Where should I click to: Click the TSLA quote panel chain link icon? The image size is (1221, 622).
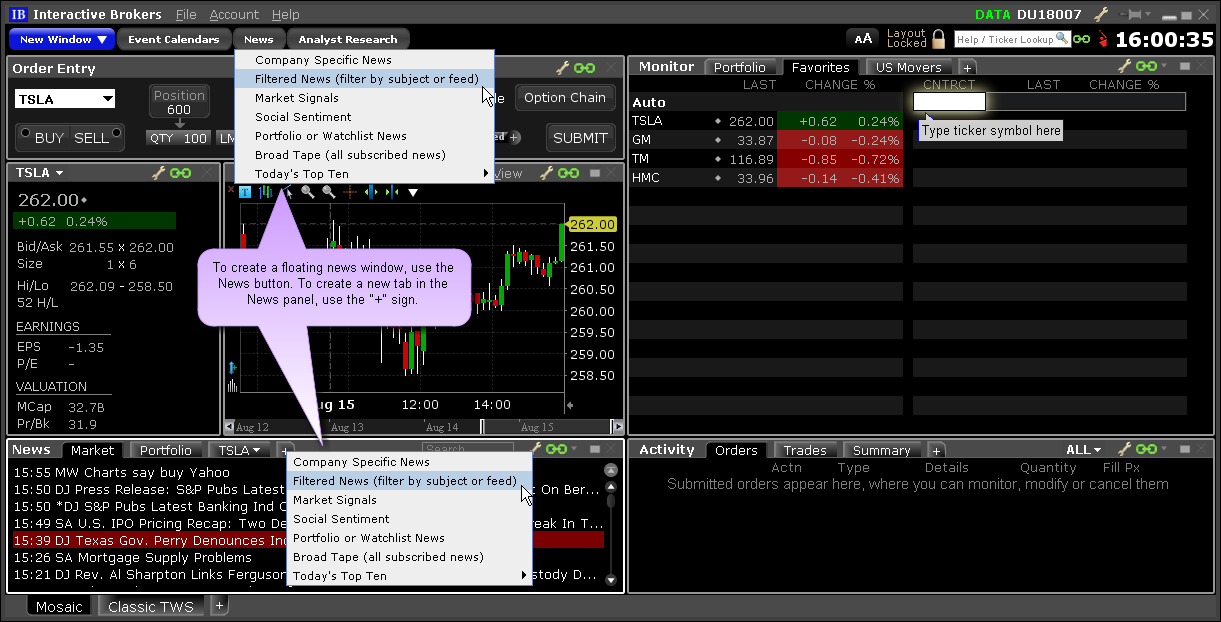(x=180, y=173)
